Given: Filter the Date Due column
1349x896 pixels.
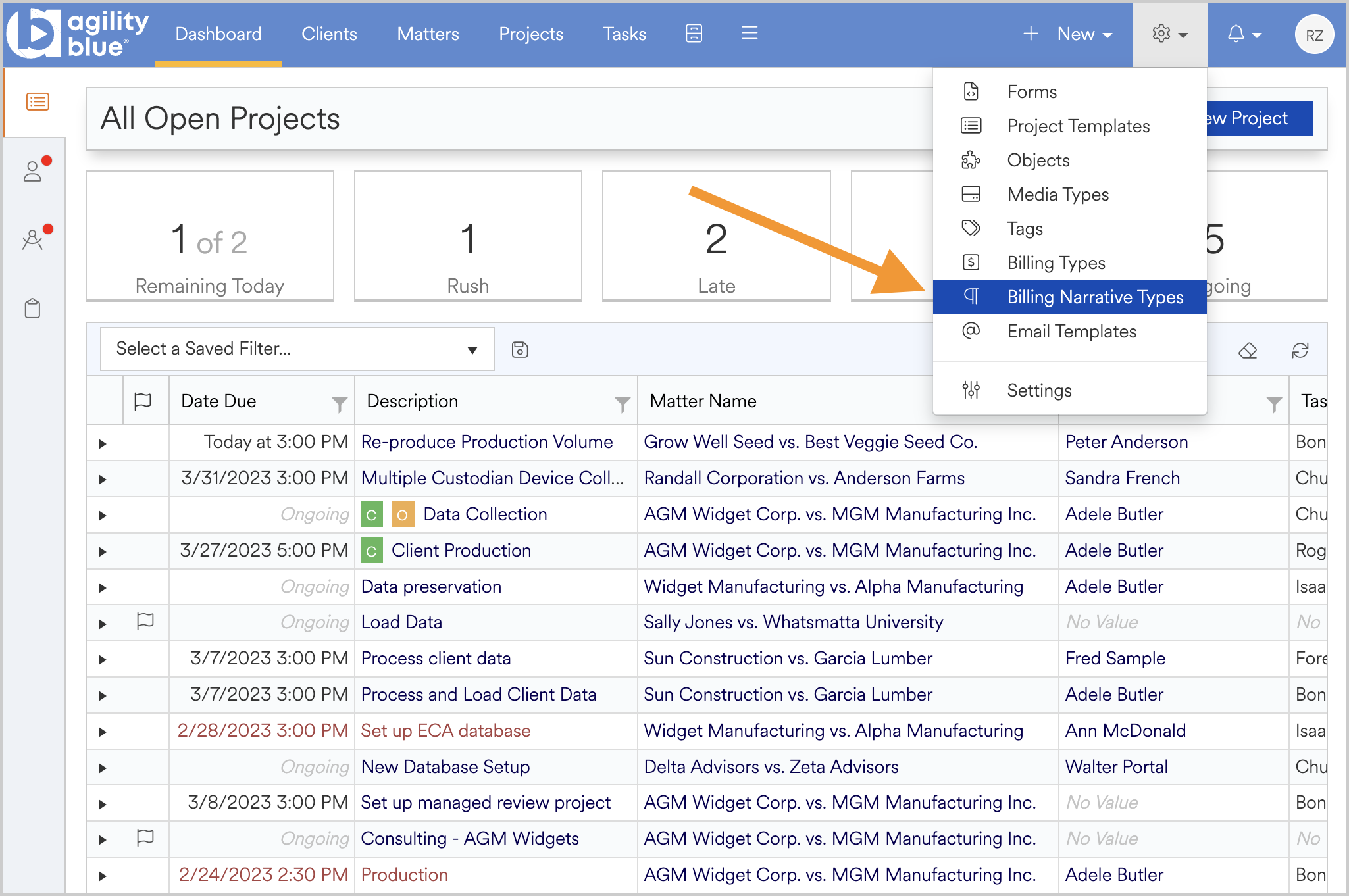Looking at the screenshot, I should coord(340,403).
